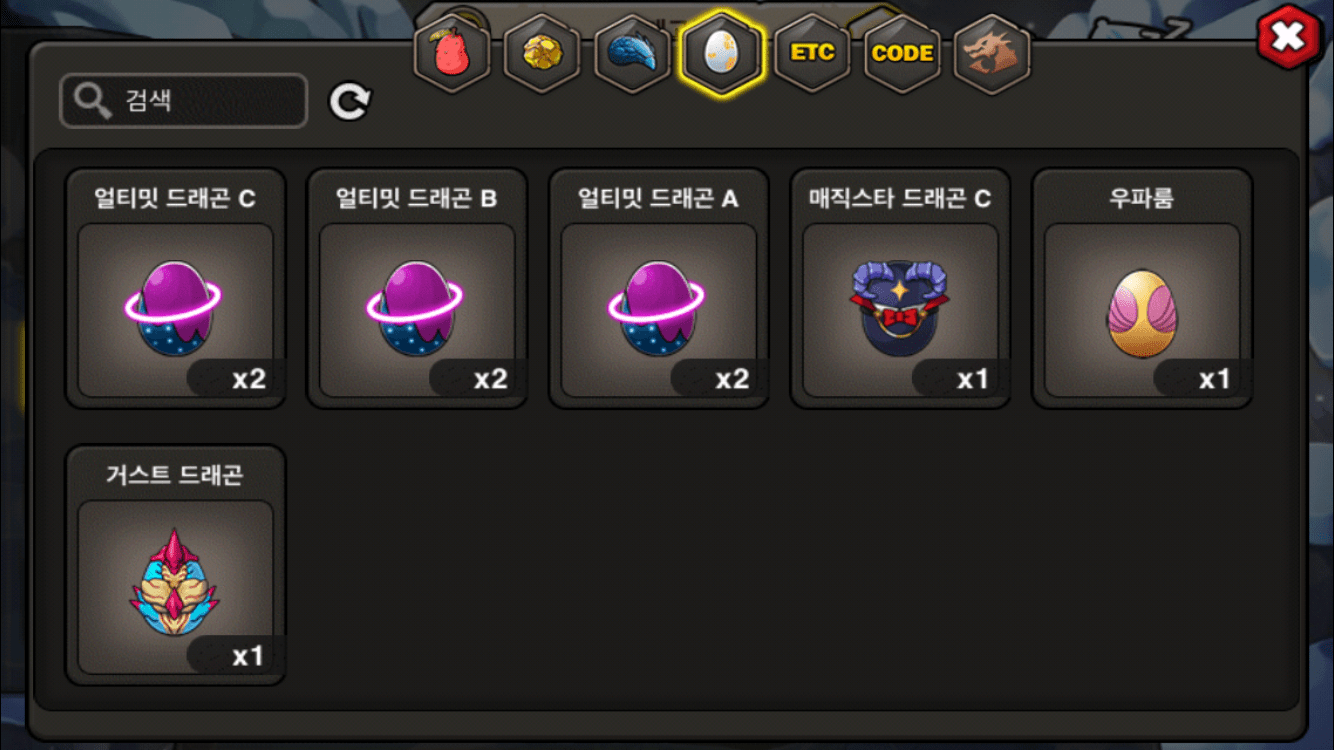Click the refresh arrow icon
The image size is (1334, 750).
pyautogui.click(x=350, y=101)
